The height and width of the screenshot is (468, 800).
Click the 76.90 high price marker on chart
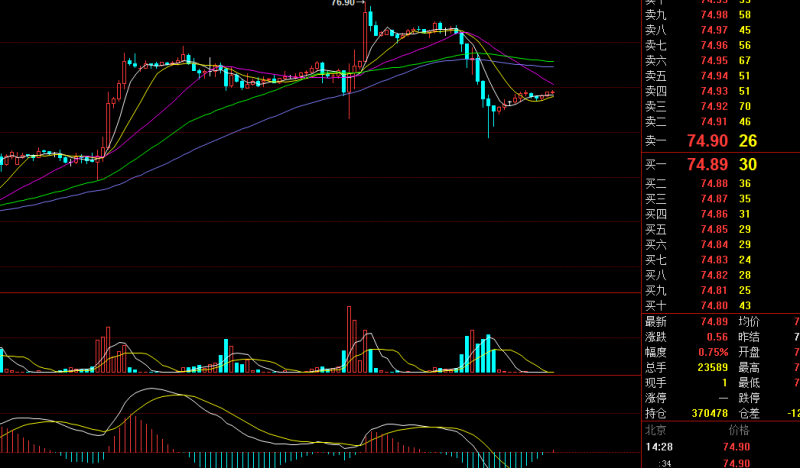(x=342, y=4)
